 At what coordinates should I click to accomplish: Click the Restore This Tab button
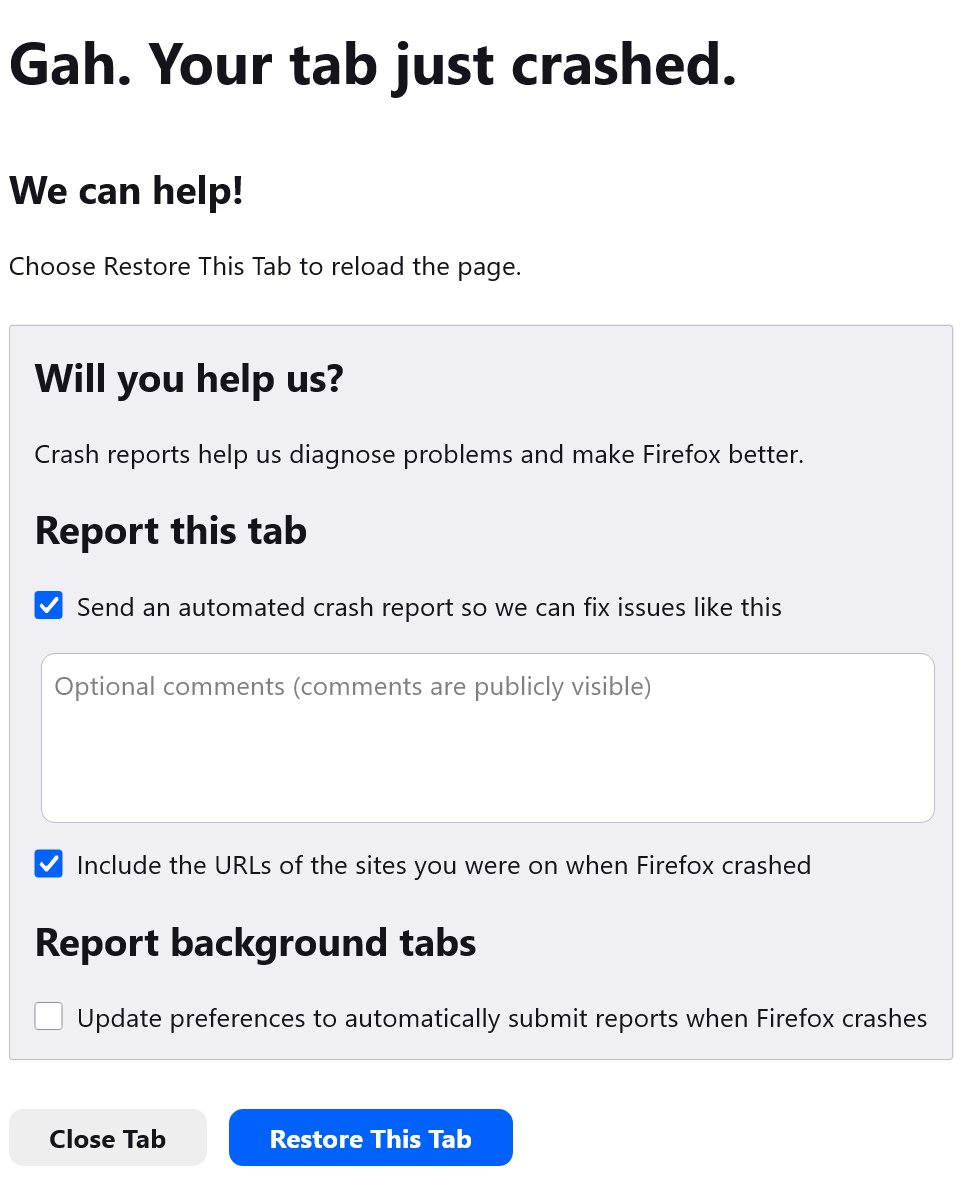pos(370,1138)
